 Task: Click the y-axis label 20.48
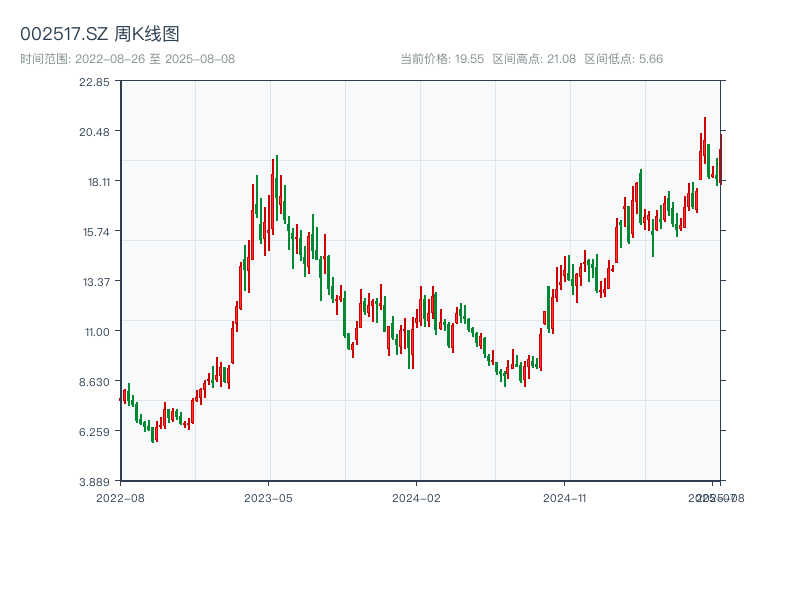pyautogui.click(x=94, y=132)
